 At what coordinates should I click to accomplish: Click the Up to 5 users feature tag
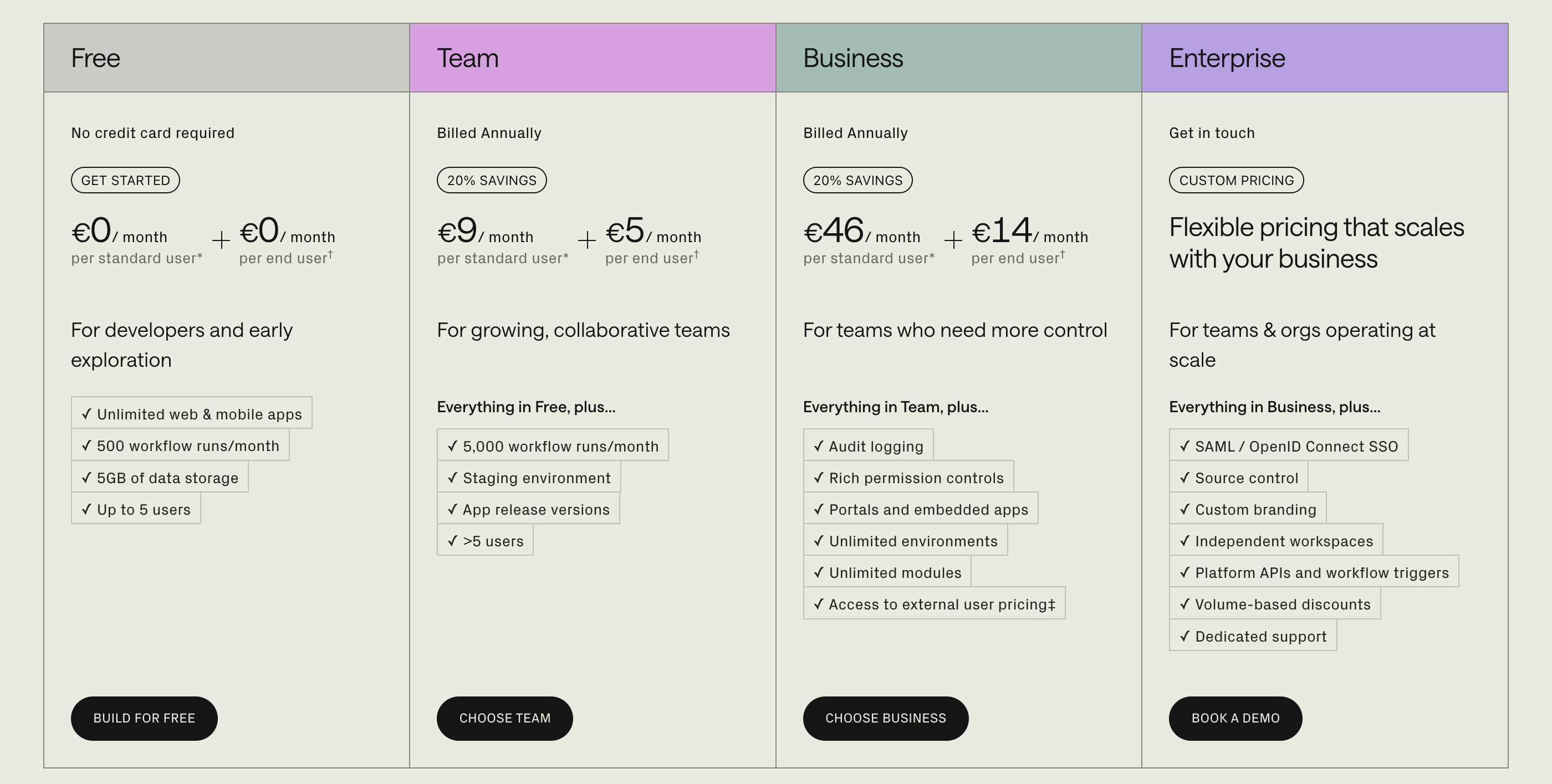tap(136, 509)
